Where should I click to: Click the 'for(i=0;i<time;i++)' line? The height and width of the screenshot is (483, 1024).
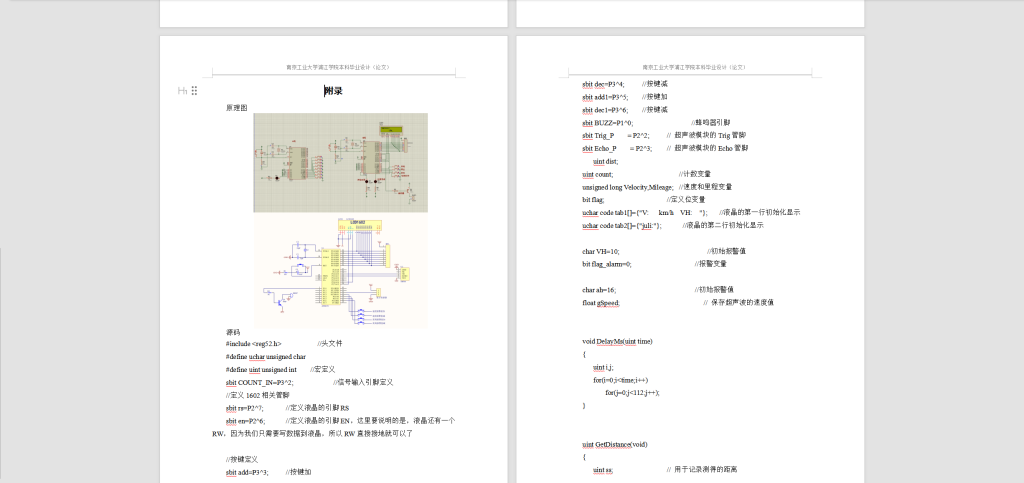tap(620, 380)
